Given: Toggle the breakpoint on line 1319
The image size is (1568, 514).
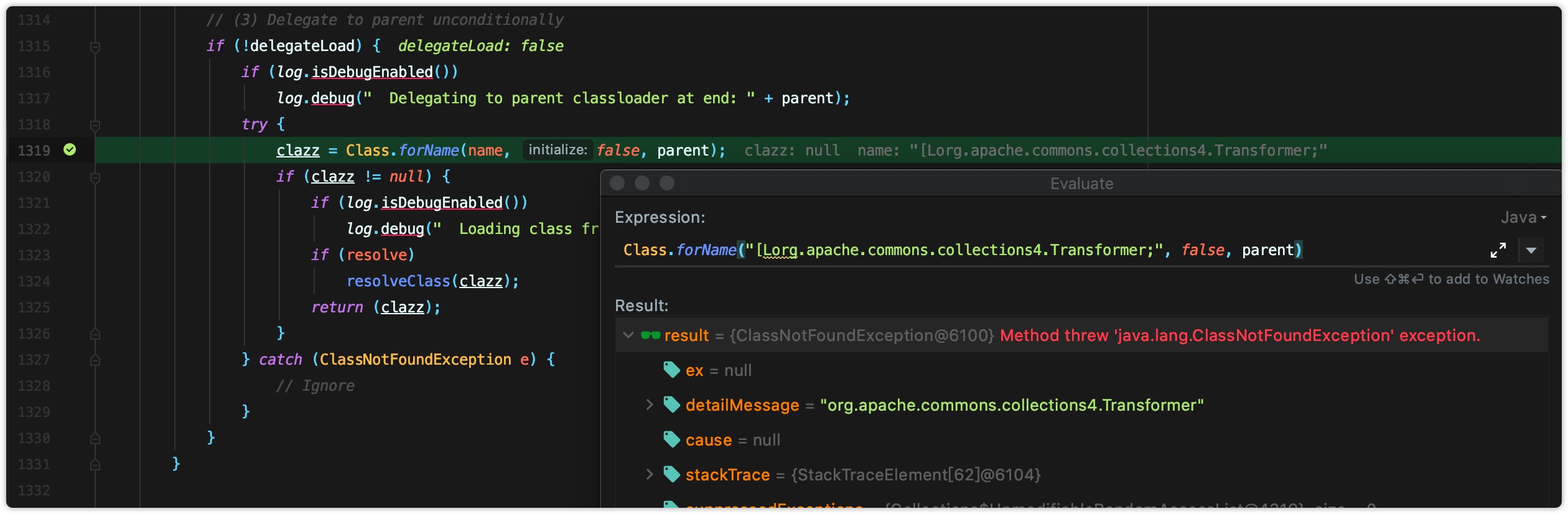Looking at the screenshot, I should 70,149.
